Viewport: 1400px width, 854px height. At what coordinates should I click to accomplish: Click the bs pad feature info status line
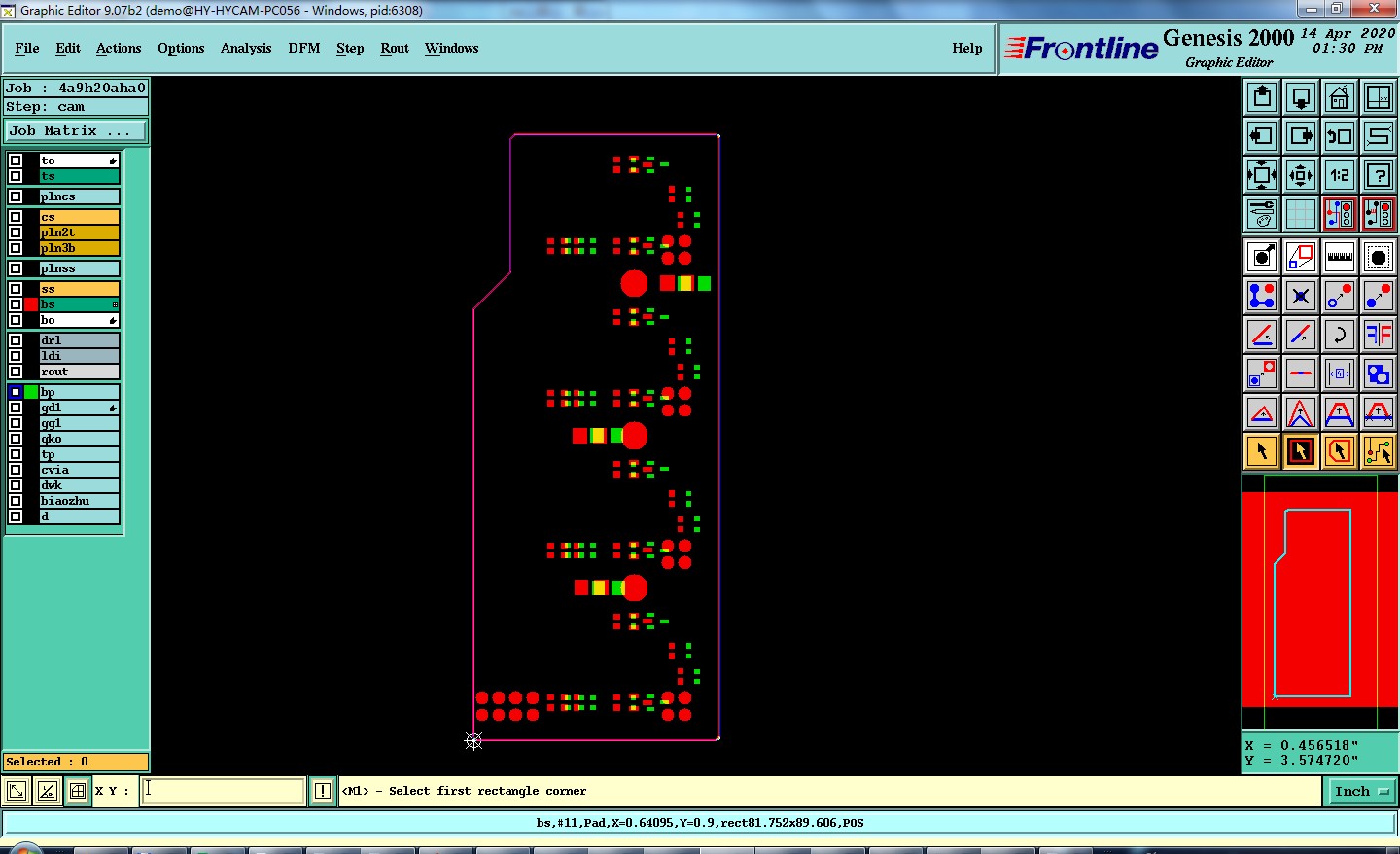click(700, 823)
